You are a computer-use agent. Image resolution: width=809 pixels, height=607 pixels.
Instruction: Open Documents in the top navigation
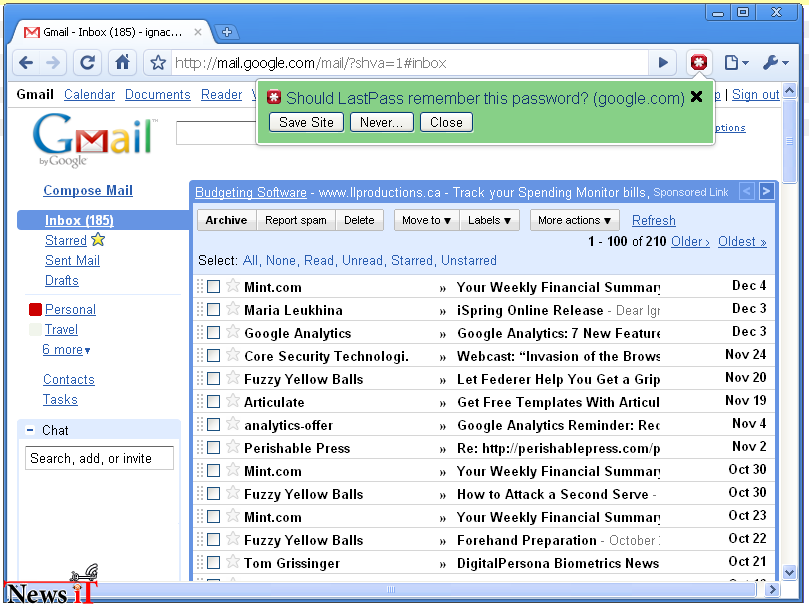pos(158,94)
